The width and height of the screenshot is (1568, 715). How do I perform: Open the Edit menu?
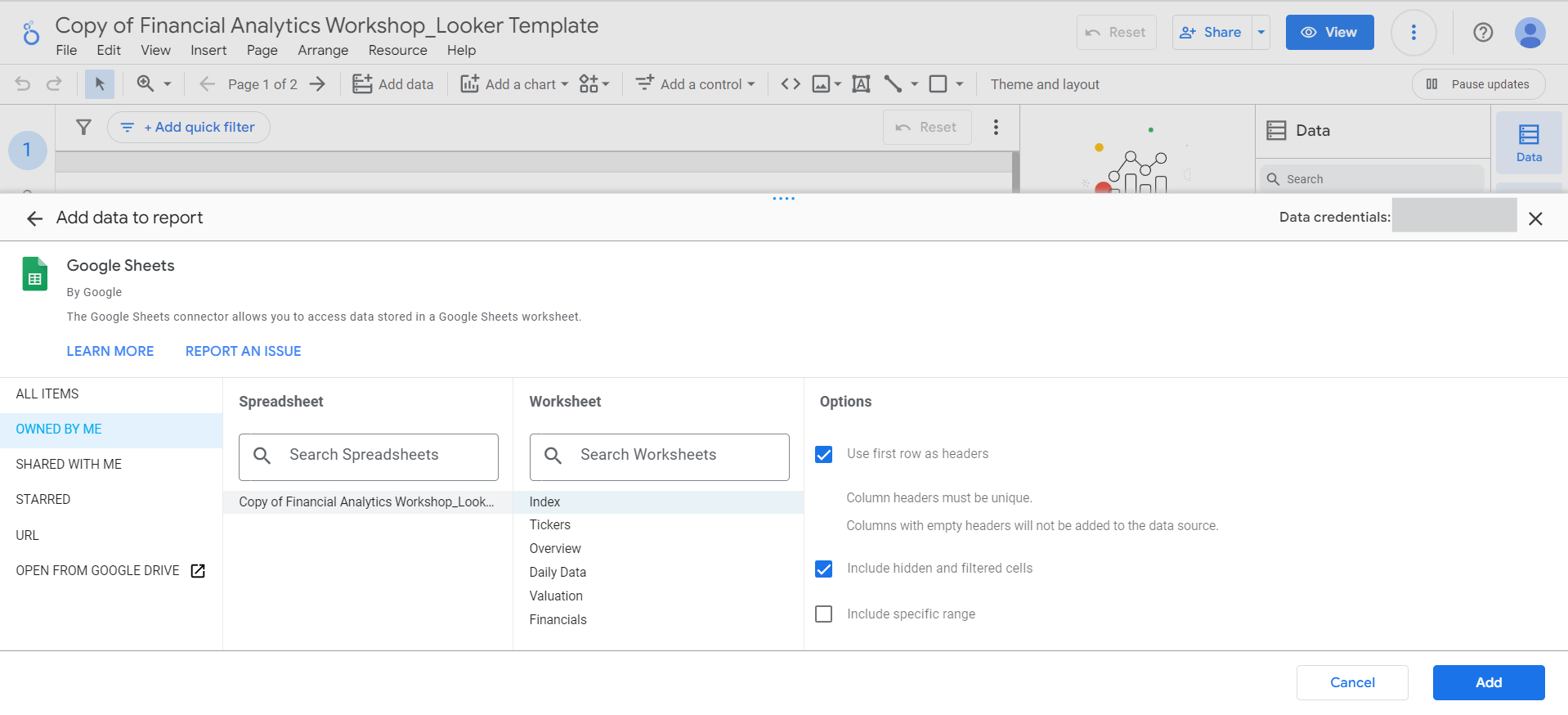pos(109,51)
